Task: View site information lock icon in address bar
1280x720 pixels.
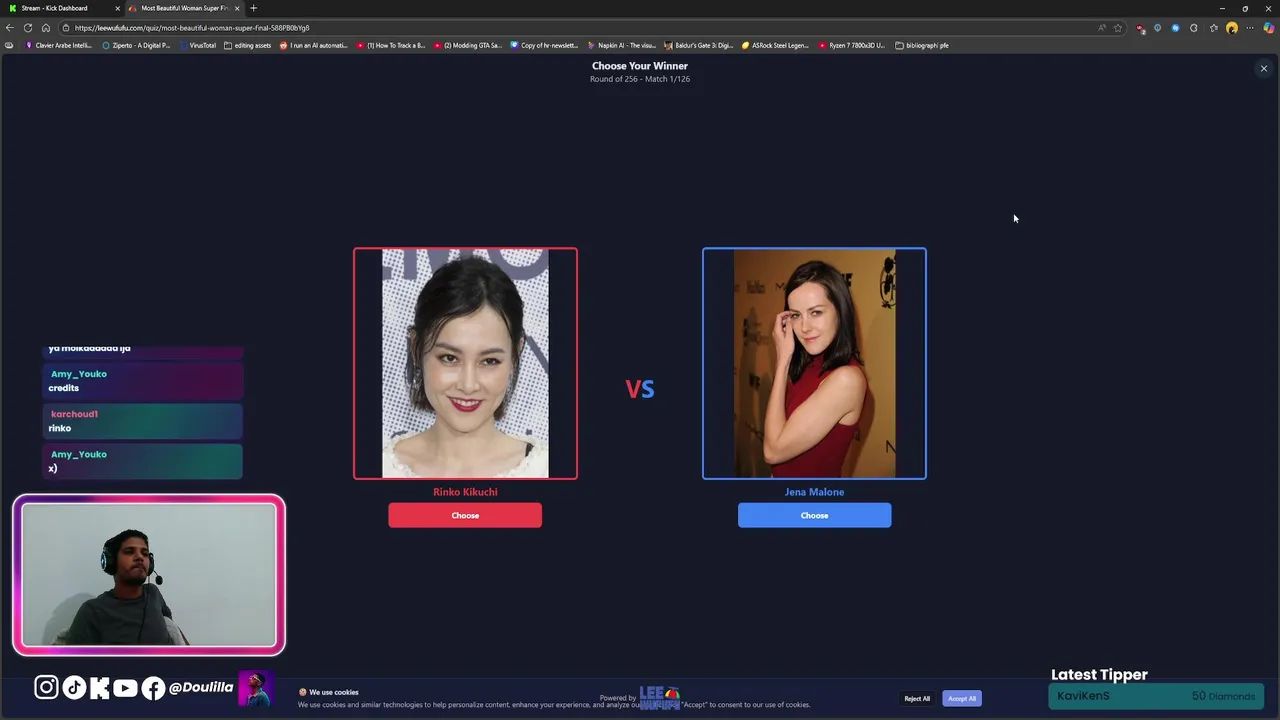Action: pos(67,28)
